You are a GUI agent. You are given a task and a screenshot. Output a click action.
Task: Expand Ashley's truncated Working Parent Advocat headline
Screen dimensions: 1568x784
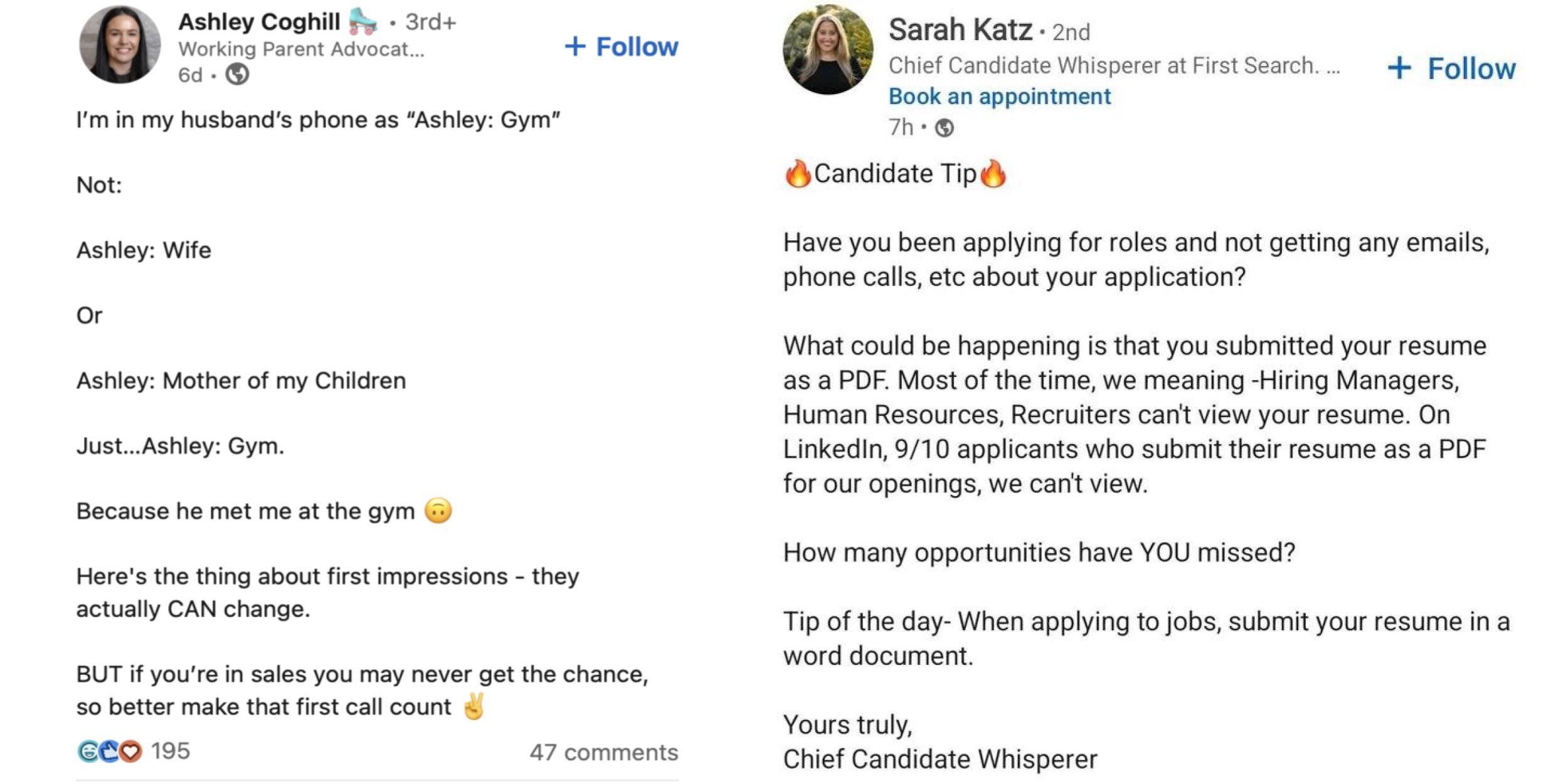tap(299, 50)
